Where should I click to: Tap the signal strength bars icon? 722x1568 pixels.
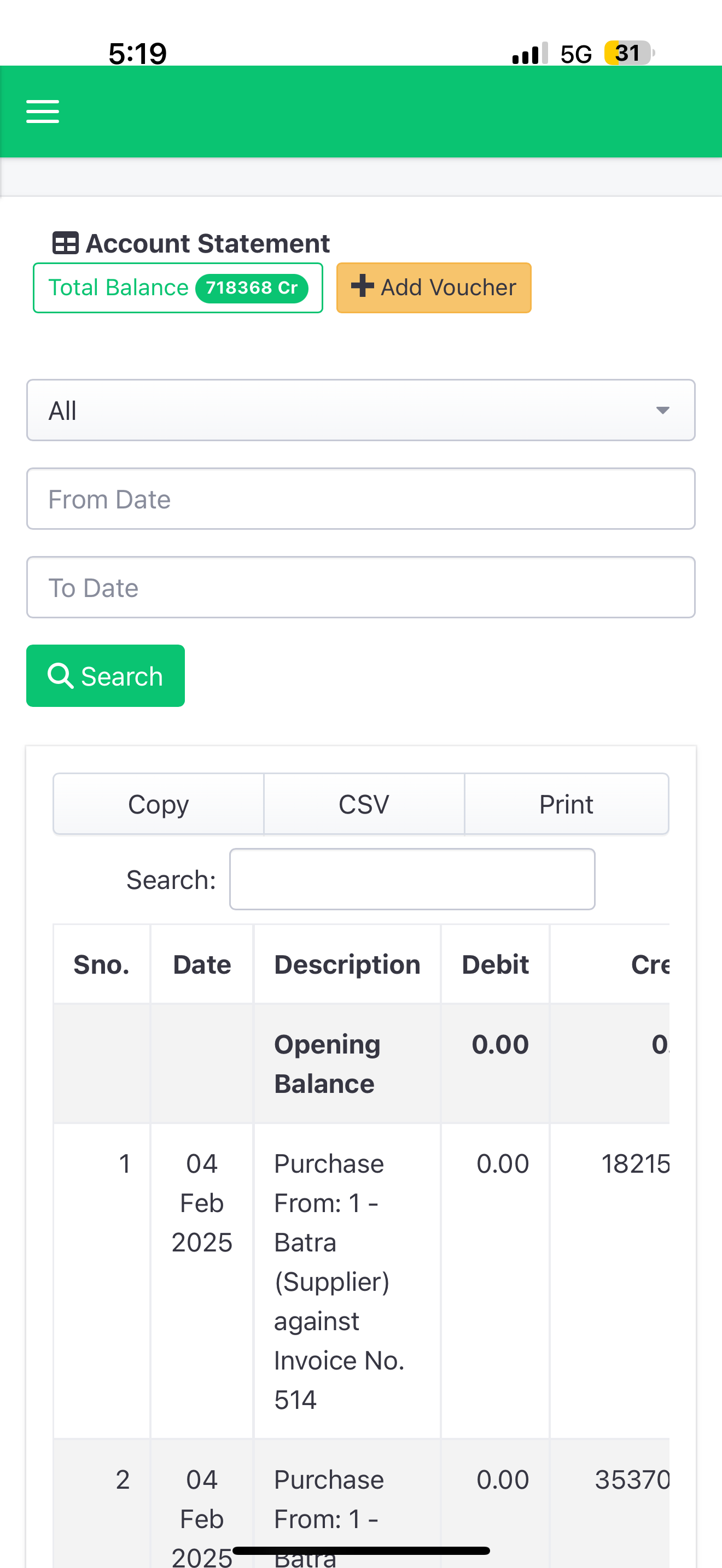pyautogui.click(x=529, y=54)
